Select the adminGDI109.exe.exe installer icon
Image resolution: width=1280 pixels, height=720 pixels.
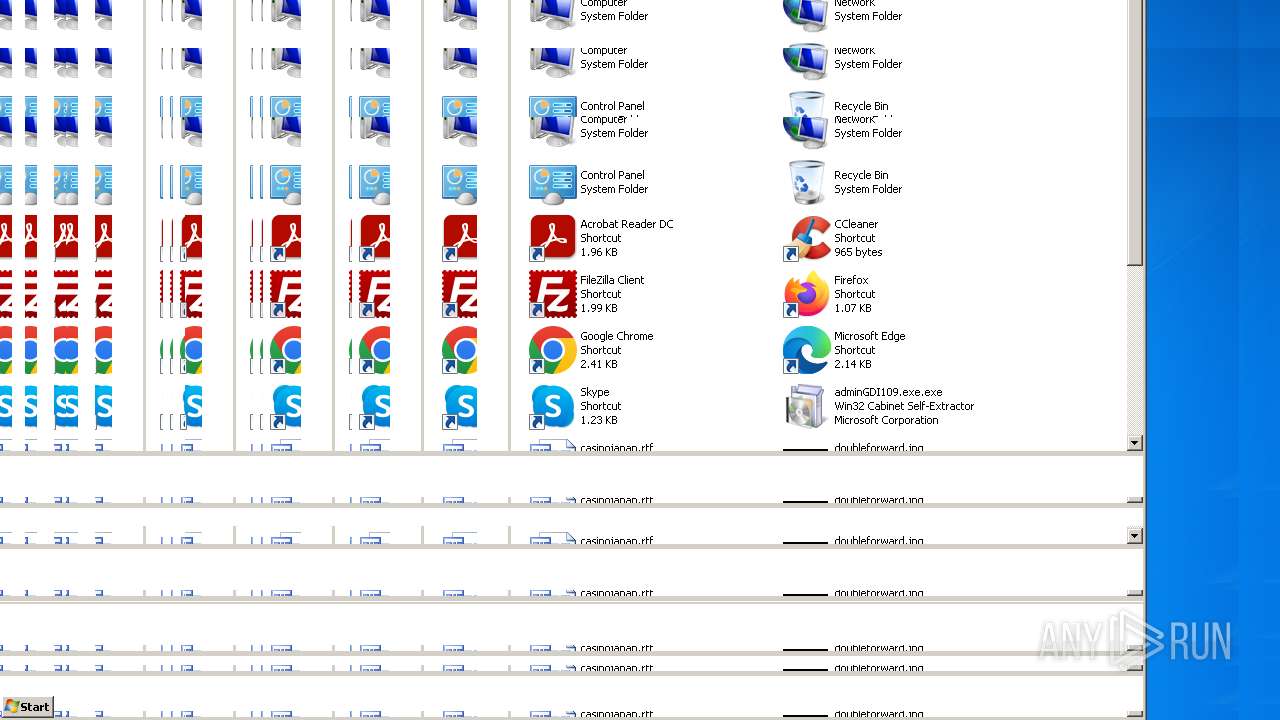tap(807, 406)
